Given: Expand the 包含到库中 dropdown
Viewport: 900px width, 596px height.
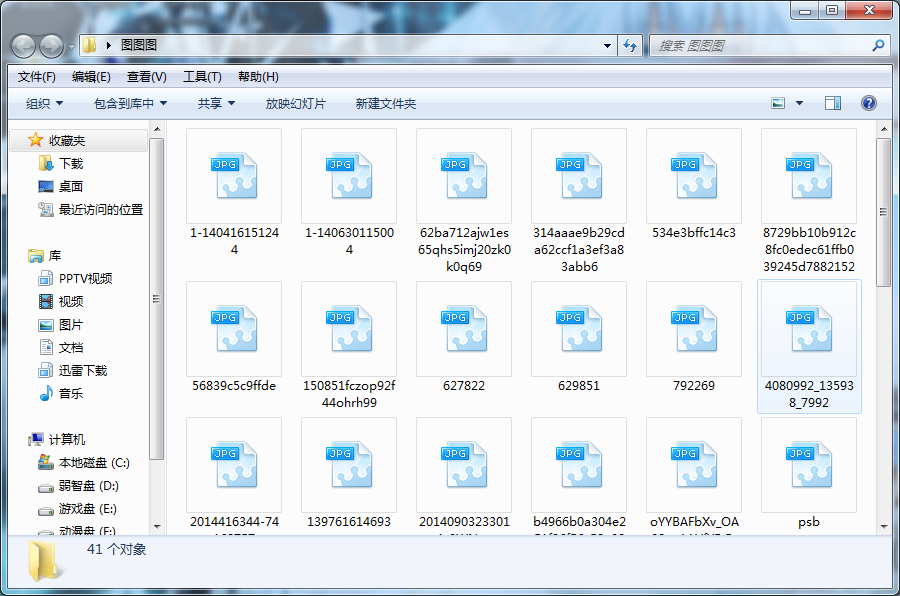Looking at the screenshot, I should [x=130, y=104].
